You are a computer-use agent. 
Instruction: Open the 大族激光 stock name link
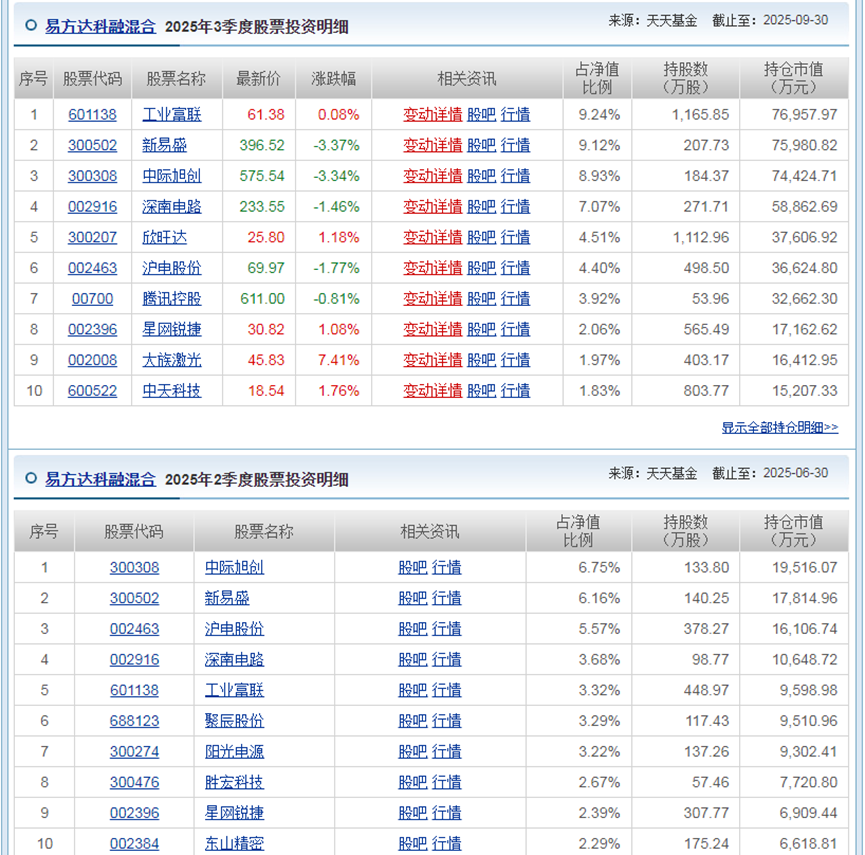pos(172,360)
